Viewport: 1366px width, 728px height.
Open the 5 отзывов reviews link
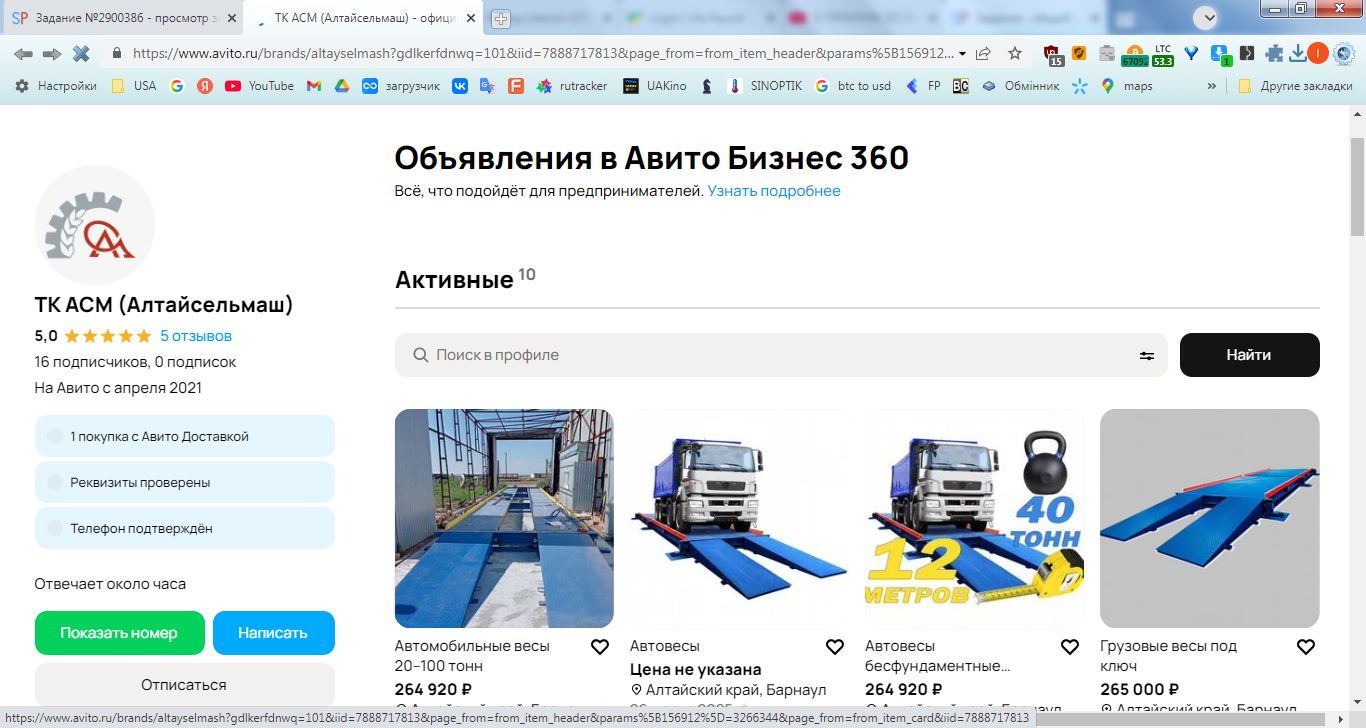[x=196, y=336]
